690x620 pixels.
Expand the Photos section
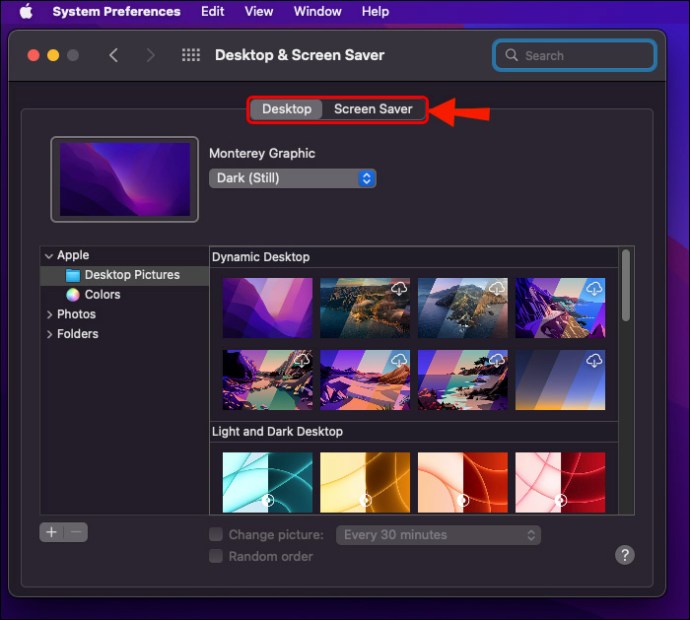[x=49, y=315]
